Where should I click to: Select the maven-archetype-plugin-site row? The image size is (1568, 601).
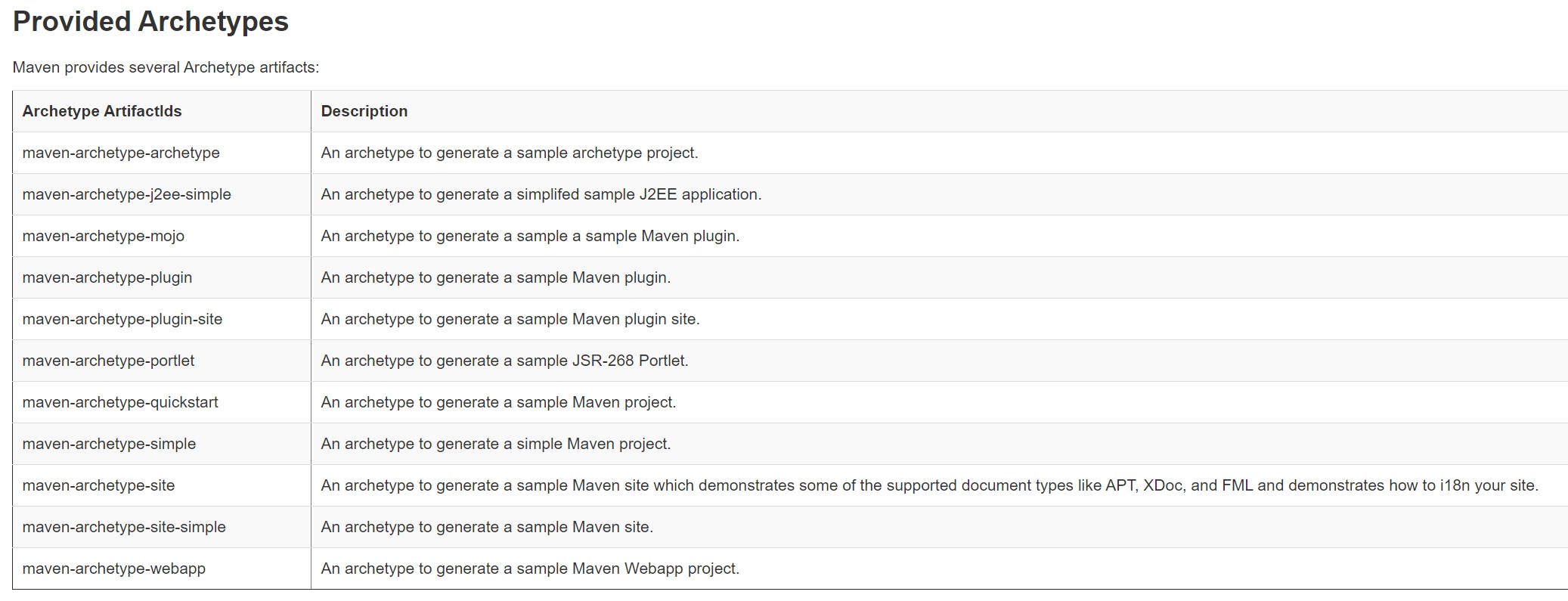pyautogui.click(x=122, y=319)
